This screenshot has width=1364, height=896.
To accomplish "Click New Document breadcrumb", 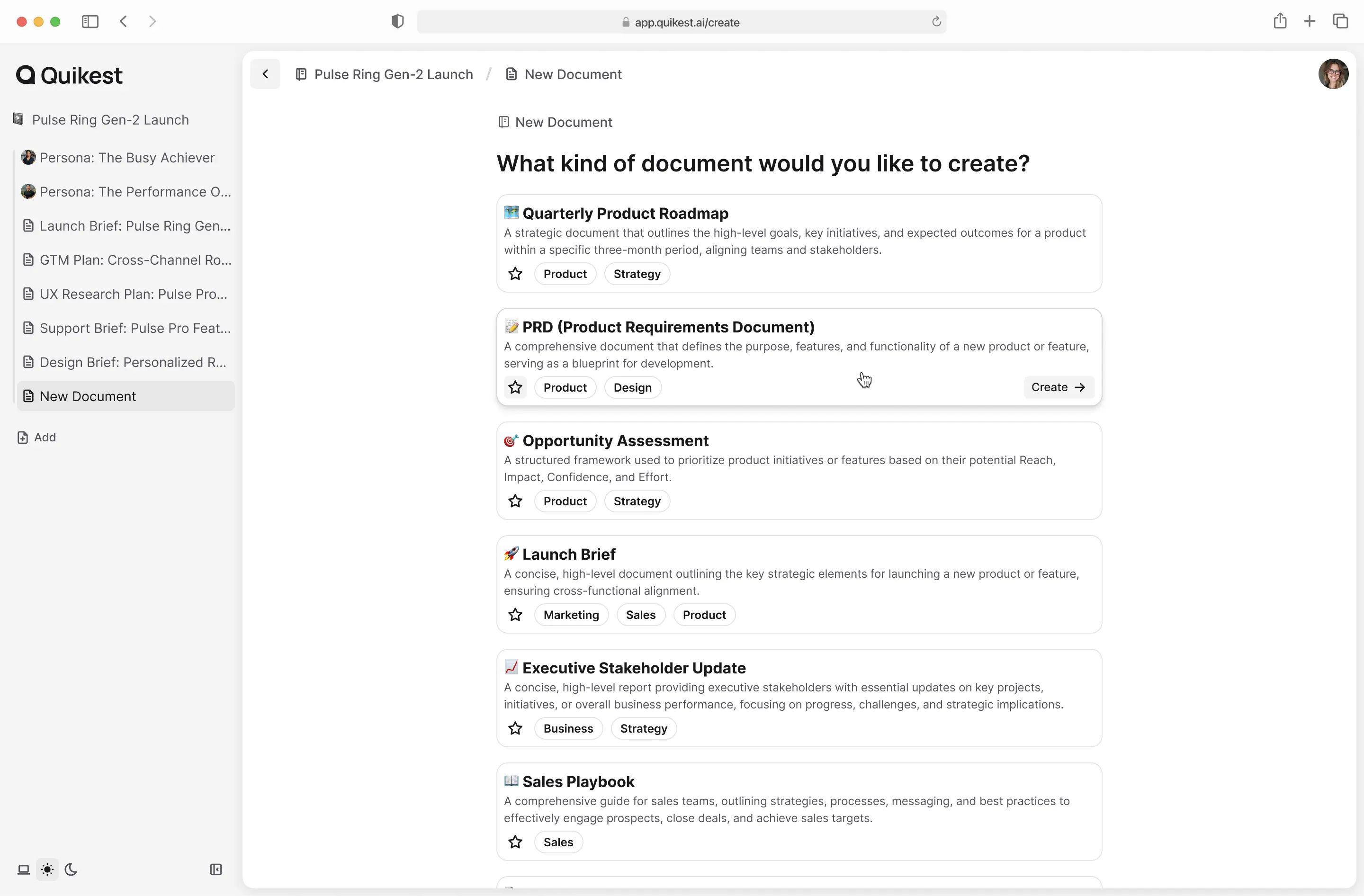I will (x=564, y=74).
